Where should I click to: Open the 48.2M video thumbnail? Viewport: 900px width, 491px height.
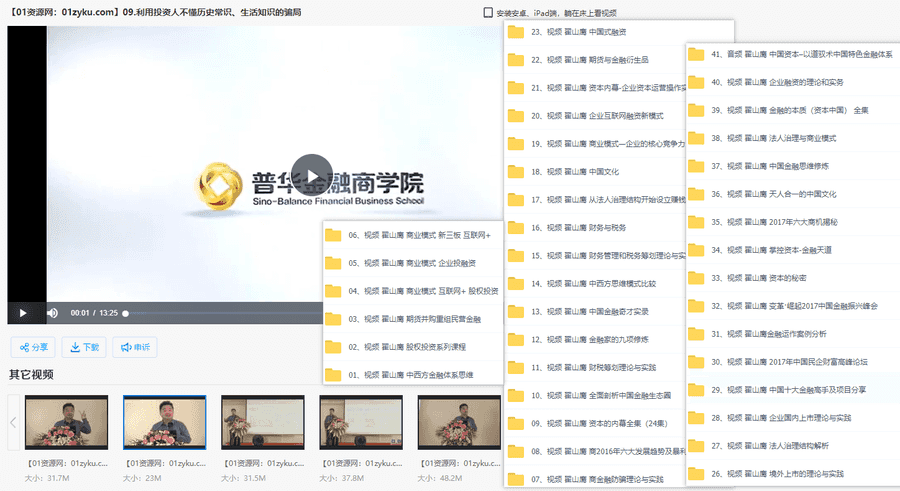459,422
